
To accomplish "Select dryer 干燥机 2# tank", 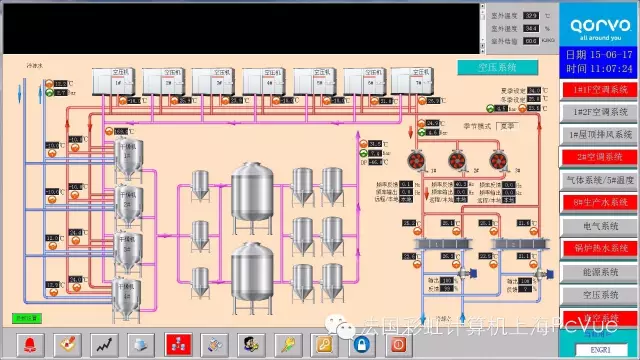I will (128, 206).
